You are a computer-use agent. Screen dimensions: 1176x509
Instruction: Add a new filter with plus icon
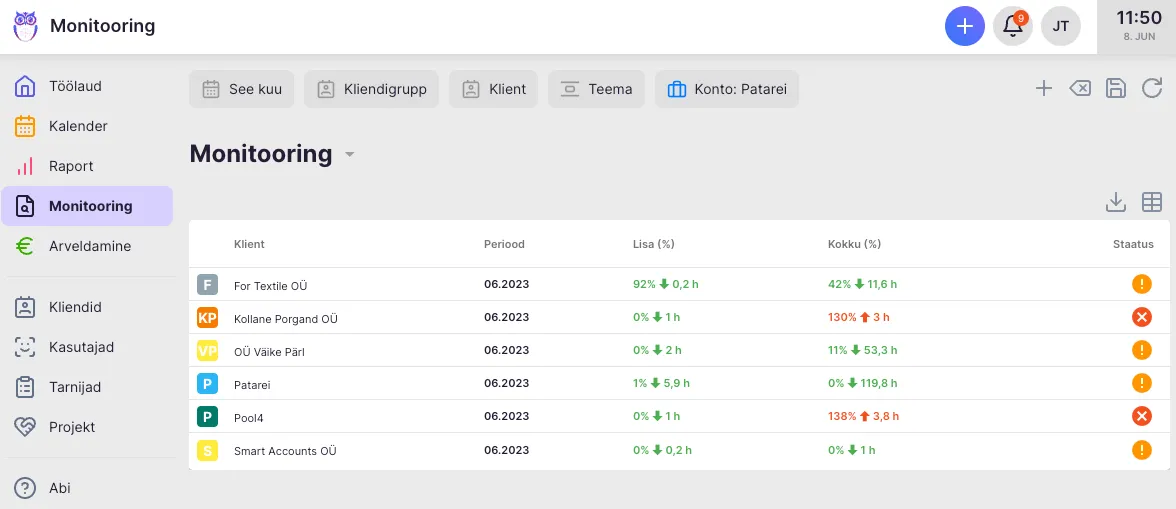point(1044,89)
